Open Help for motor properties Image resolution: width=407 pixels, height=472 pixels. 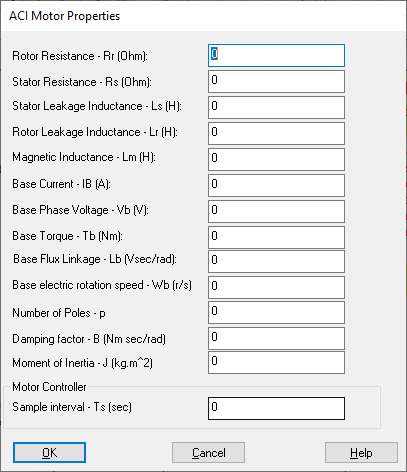point(361,453)
